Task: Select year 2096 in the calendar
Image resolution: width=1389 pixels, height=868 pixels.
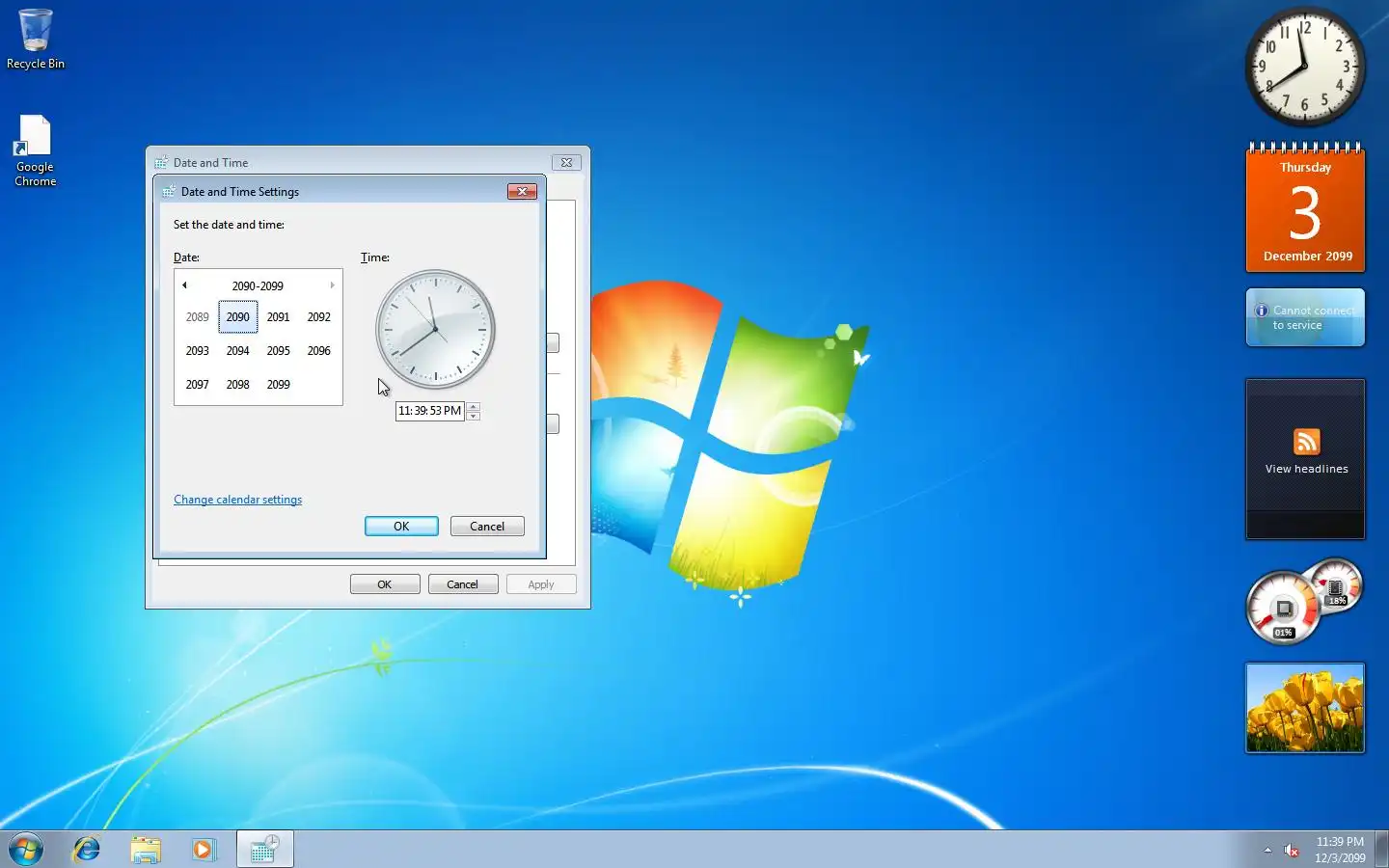Action: point(319,350)
